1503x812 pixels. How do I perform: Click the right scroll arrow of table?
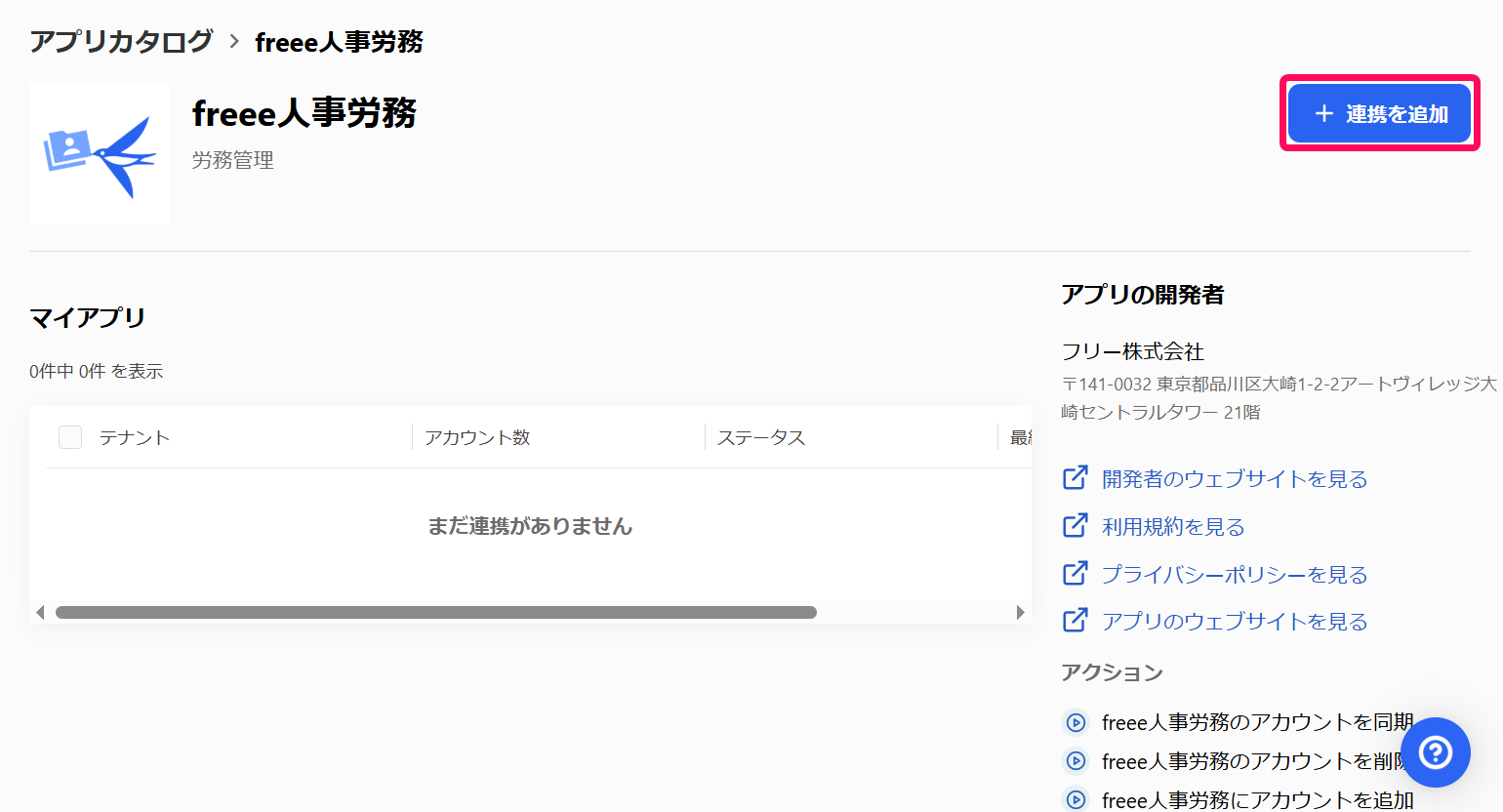1020,612
